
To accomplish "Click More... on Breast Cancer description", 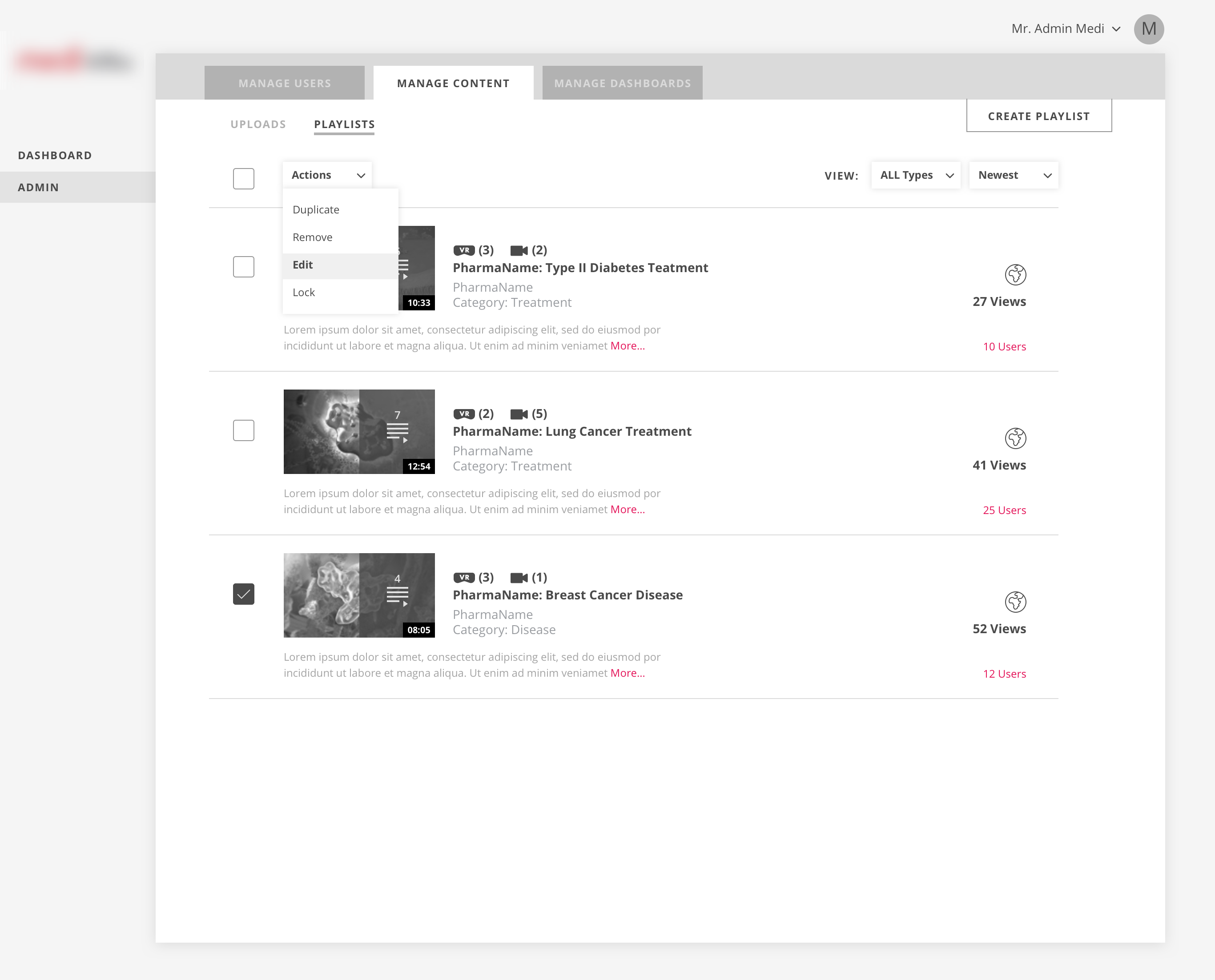I will [x=627, y=674].
